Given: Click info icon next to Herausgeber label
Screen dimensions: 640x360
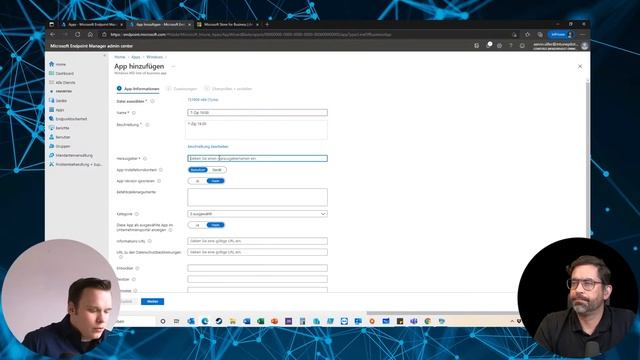Looking at the screenshot, I should pos(145,158).
